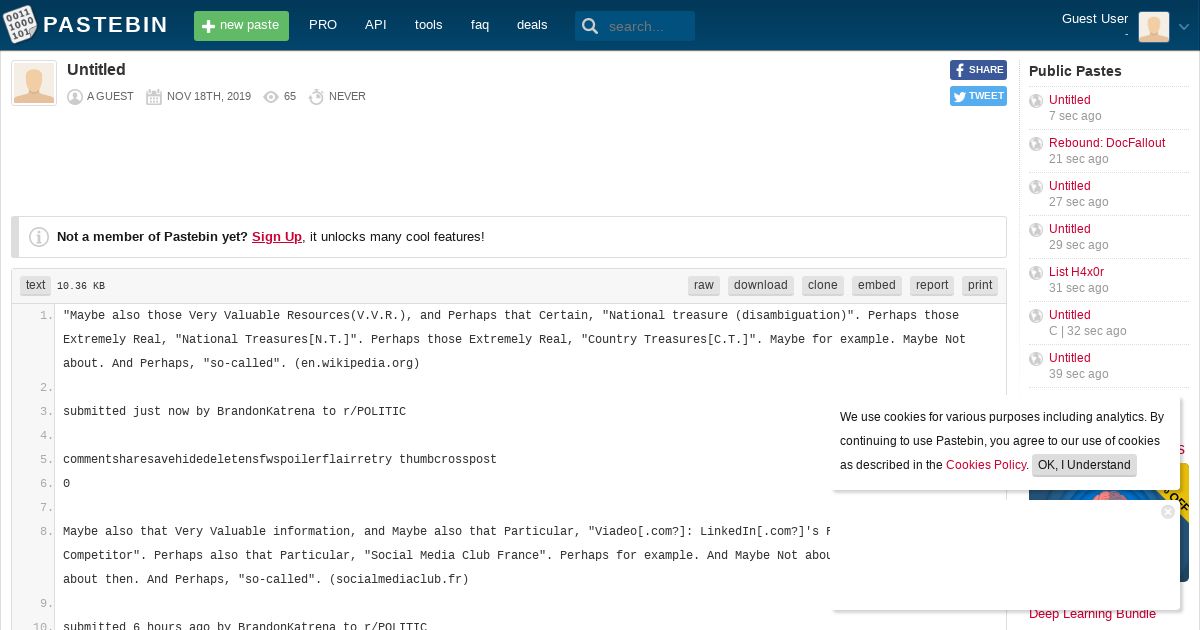This screenshot has width=1200, height=630.
Task: Open the Cookies Policy link
Action: [x=986, y=465]
